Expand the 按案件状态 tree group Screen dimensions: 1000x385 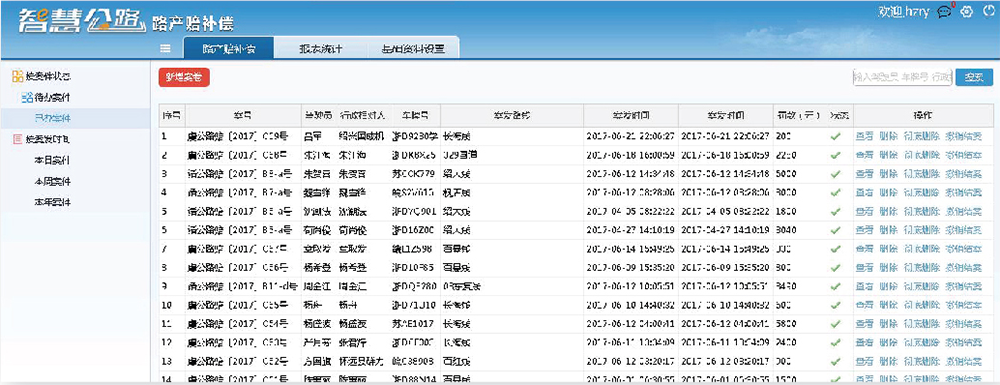pyautogui.click(x=47, y=77)
